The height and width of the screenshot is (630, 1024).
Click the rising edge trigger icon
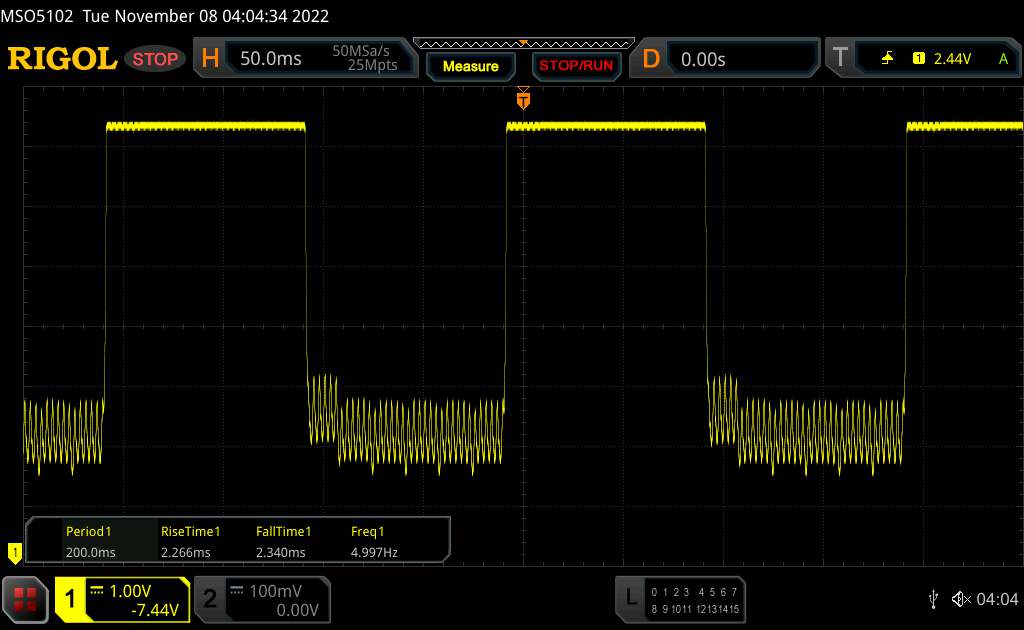[887, 59]
